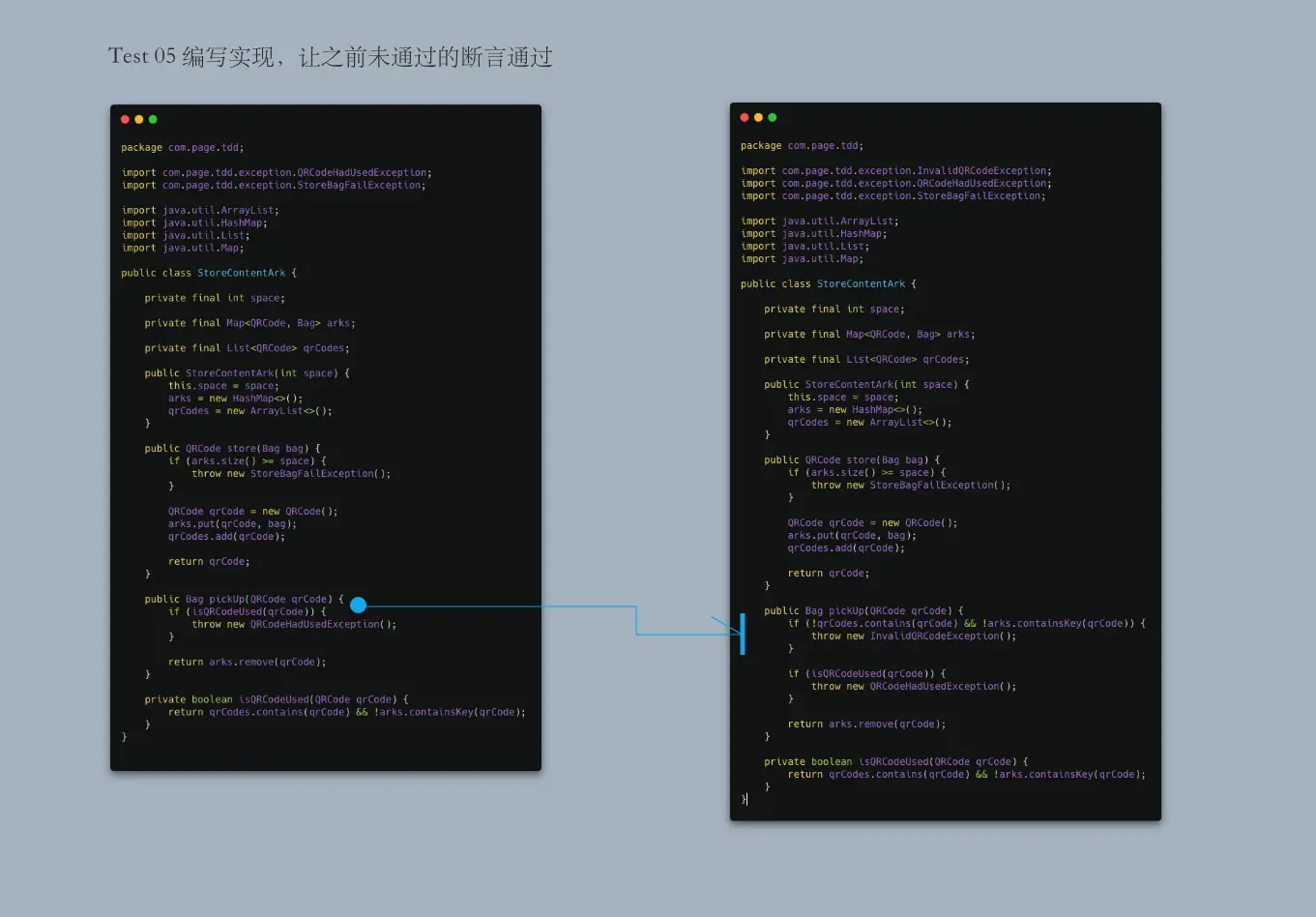This screenshot has width=1316, height=917.
Task: Click 'import java.util.List;' in right window
Action: (804, 247)
